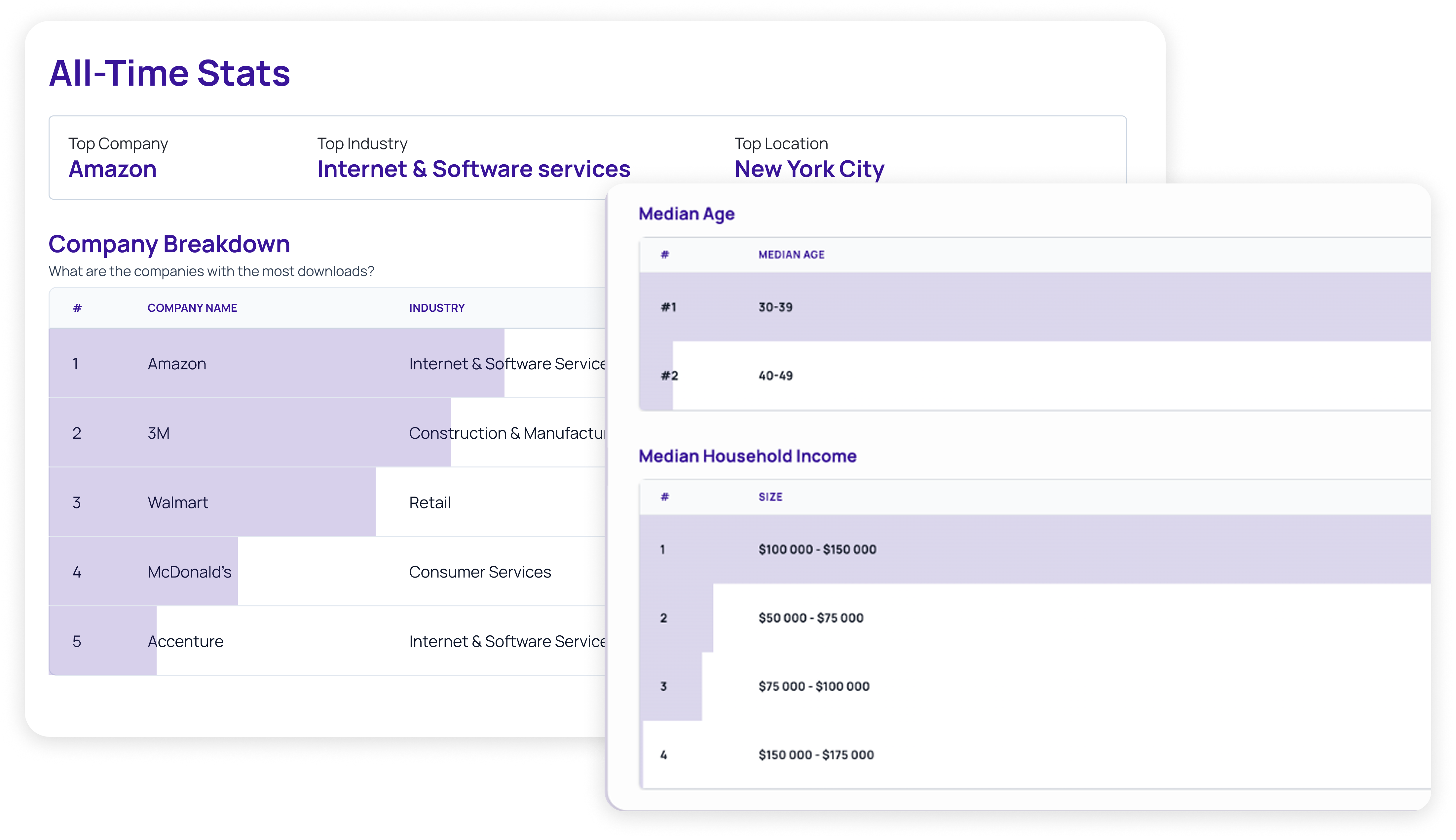Sort by INDUSTRY column header
This screenshot has width=1456, height=840.
(436, 308)
